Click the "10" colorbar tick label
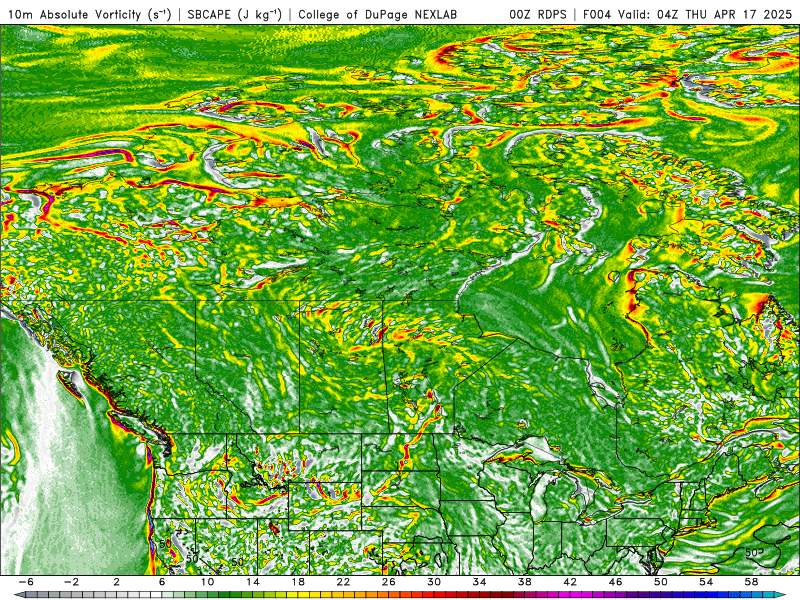Viewport: 800px width, 600px height. (207, 582)
